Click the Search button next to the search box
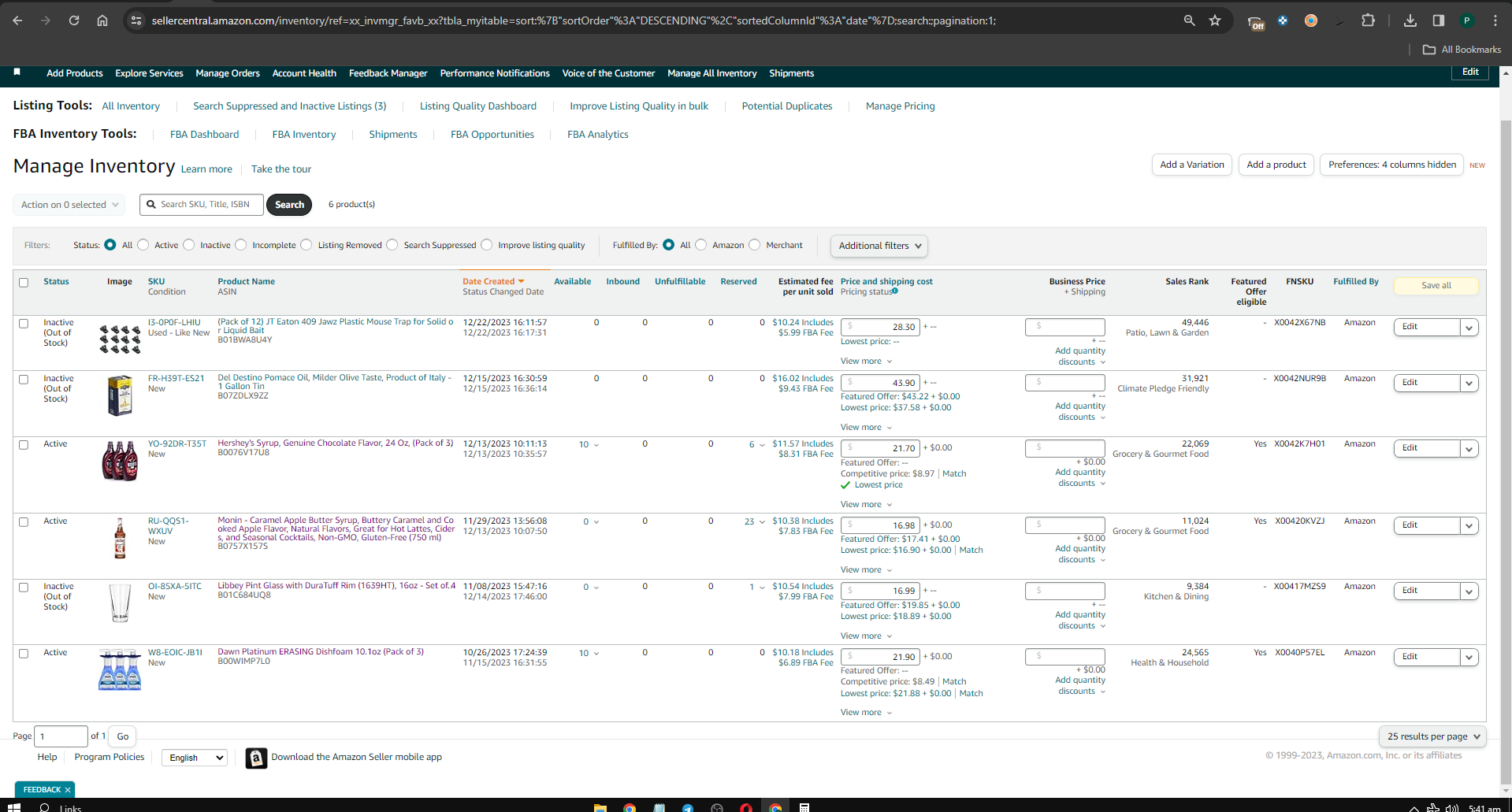The image size is (1512, 812). pos(289,205)
